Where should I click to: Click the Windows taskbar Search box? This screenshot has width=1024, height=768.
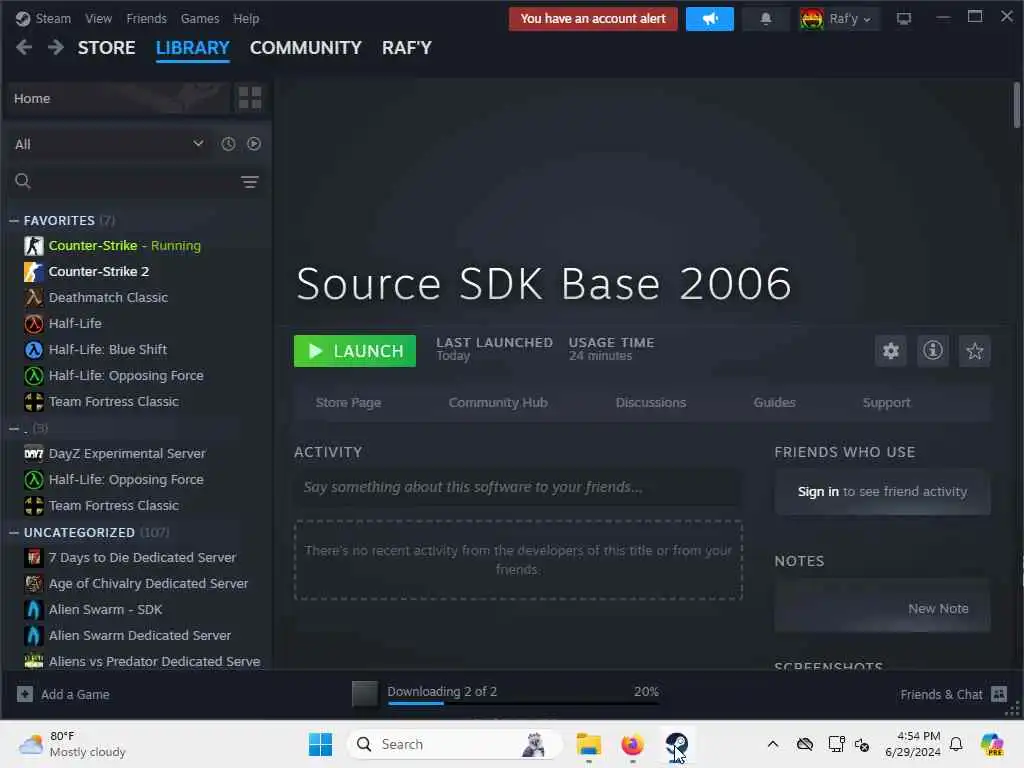[455, 744]
